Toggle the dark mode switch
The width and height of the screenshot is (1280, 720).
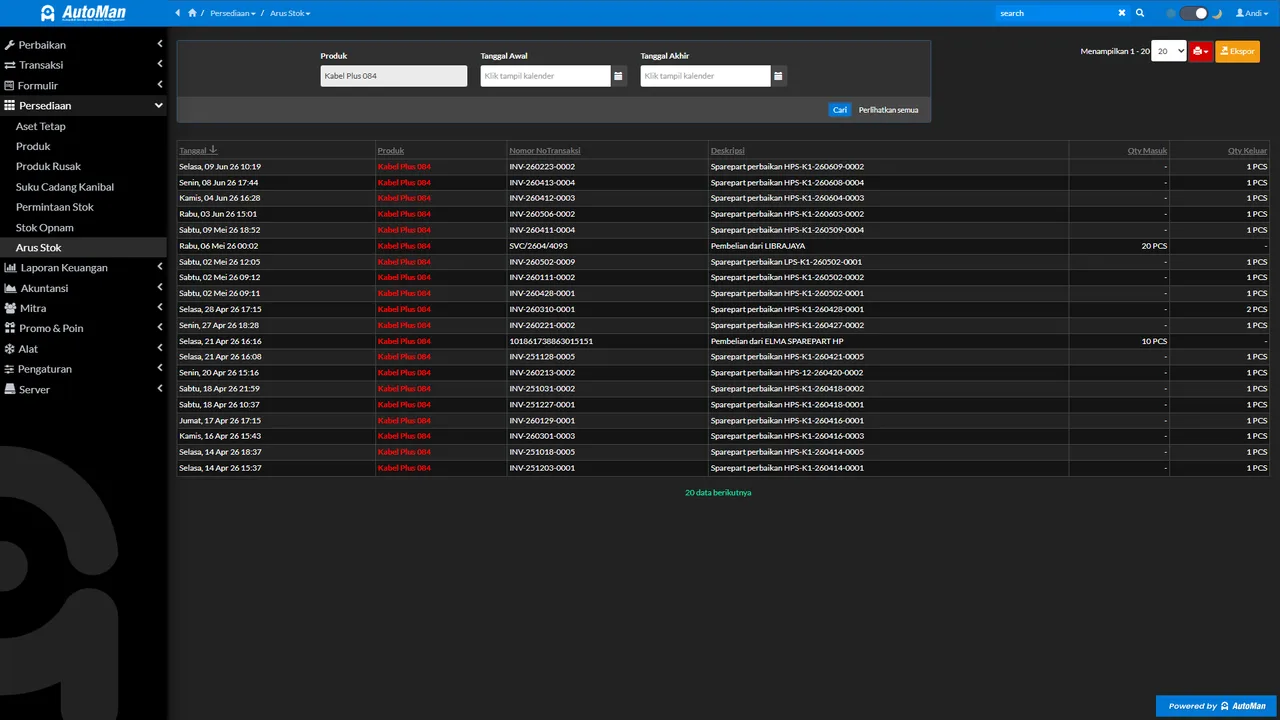coord(1194,13)
